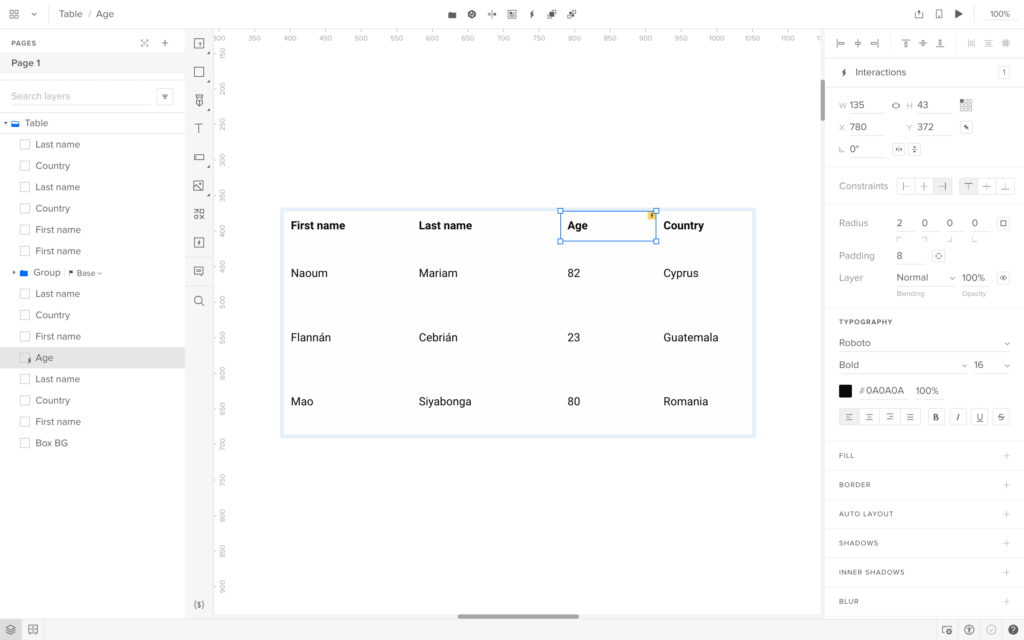Image resolution: width=1024 pixels, height=640 pixels.
Task: Enable italic text style
Action: (x=958, y=417)
